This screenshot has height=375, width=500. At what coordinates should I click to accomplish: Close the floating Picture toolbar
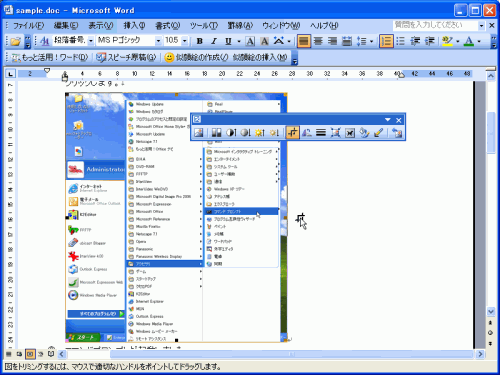(x=399, y=120)
